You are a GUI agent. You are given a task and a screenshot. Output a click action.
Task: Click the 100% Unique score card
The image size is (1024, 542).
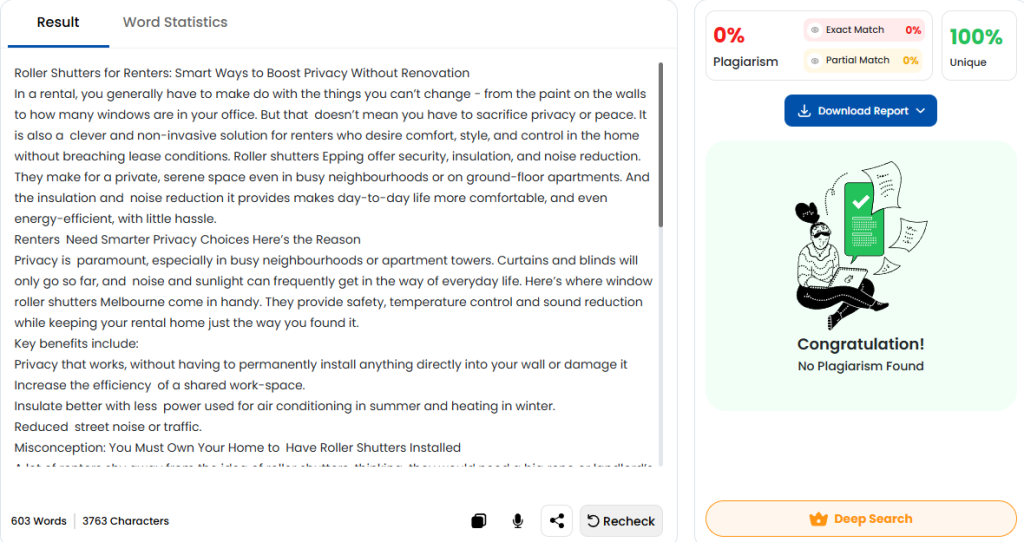[x=978, y=47]
